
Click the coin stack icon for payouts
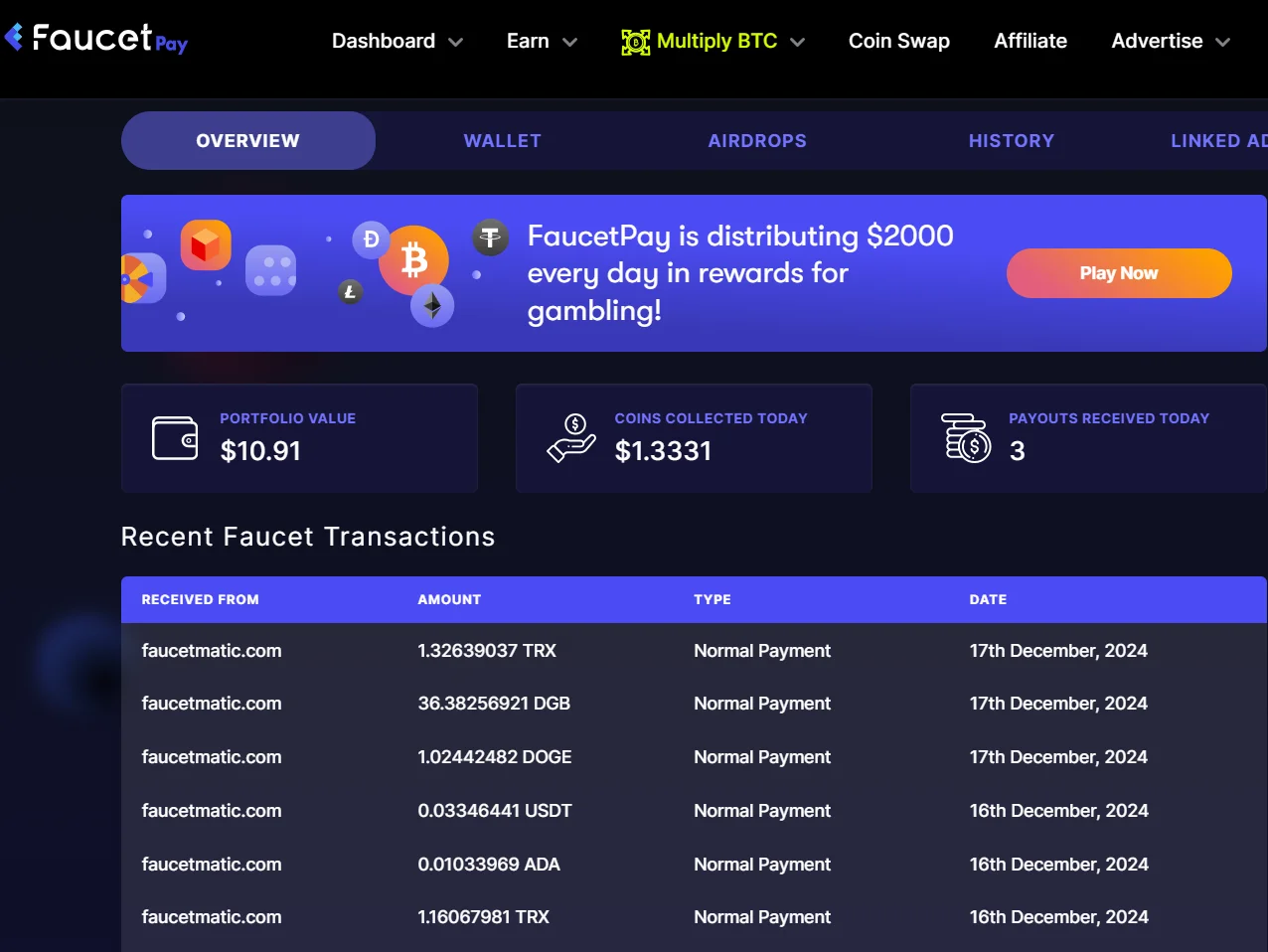tap(966, 438)
